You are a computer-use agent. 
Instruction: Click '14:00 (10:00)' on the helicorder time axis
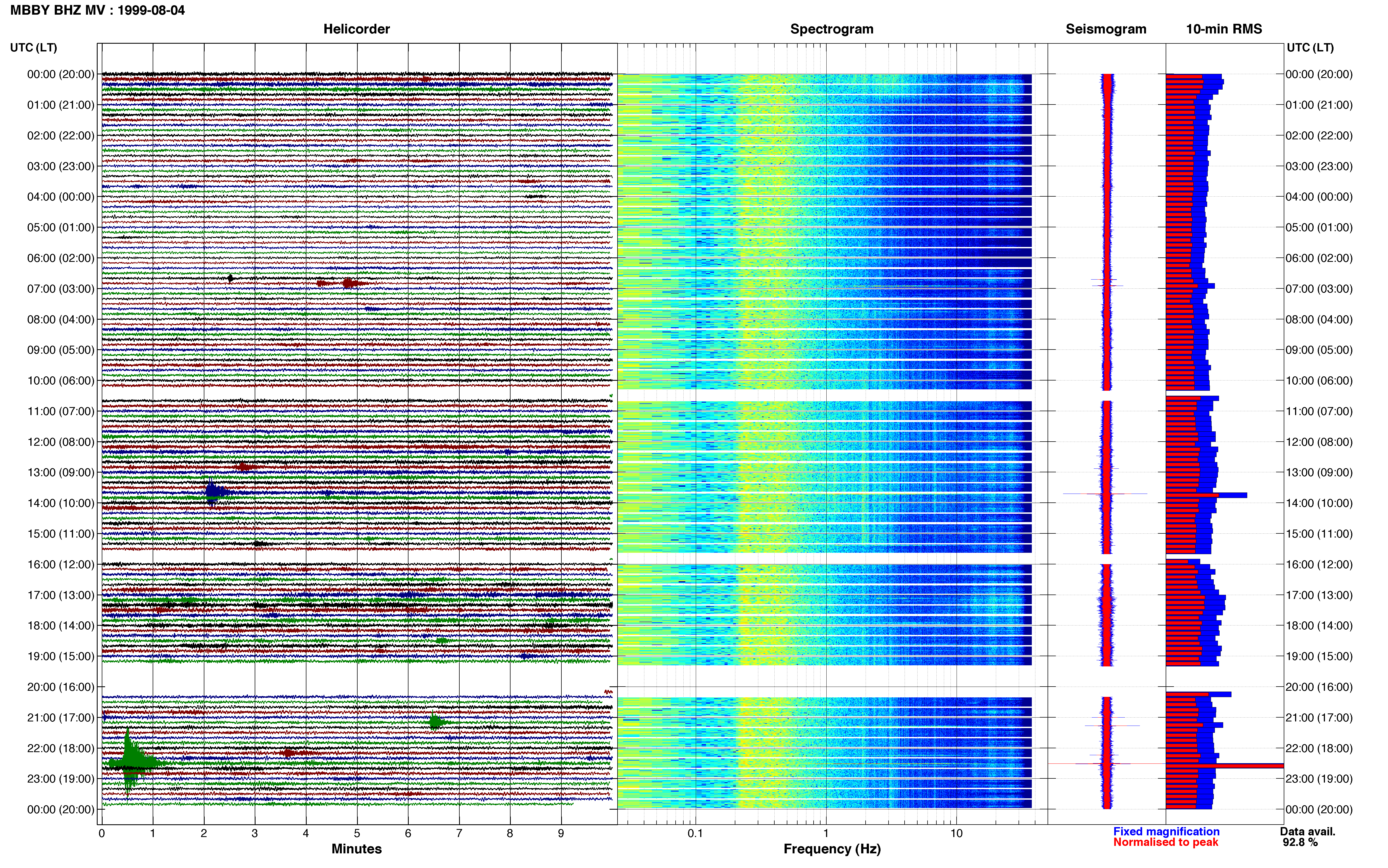point(61,503)
